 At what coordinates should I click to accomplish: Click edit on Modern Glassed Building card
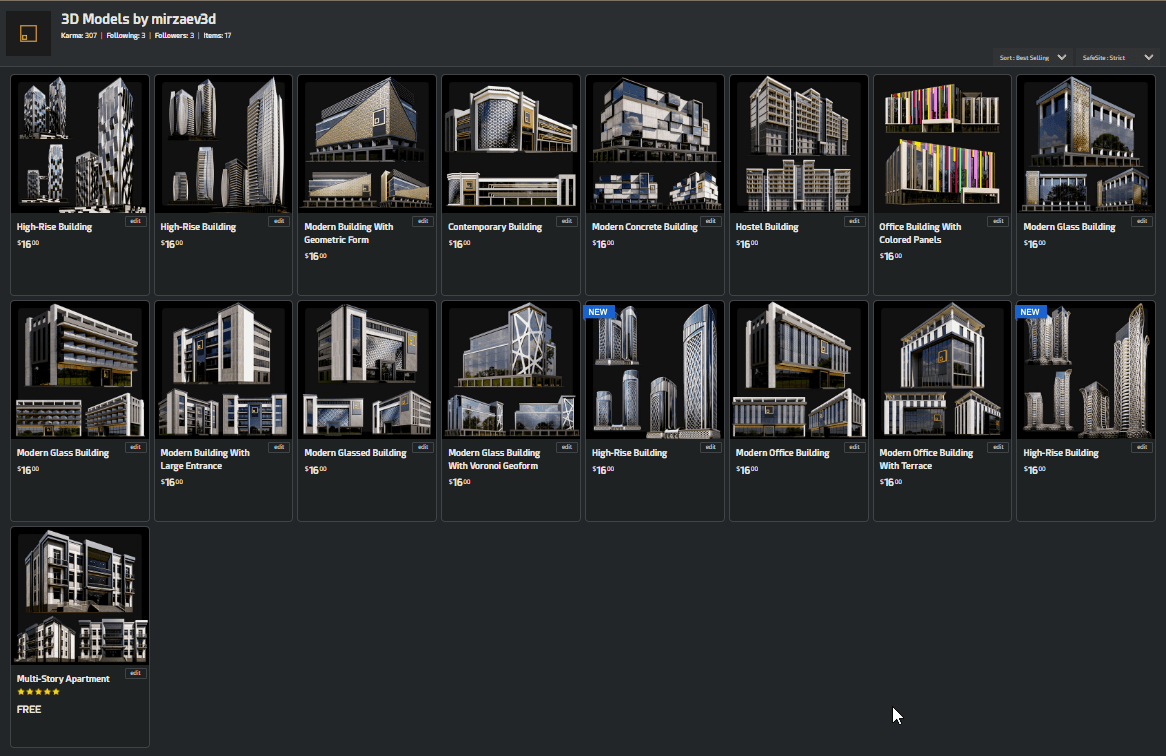tap(422, 447)
